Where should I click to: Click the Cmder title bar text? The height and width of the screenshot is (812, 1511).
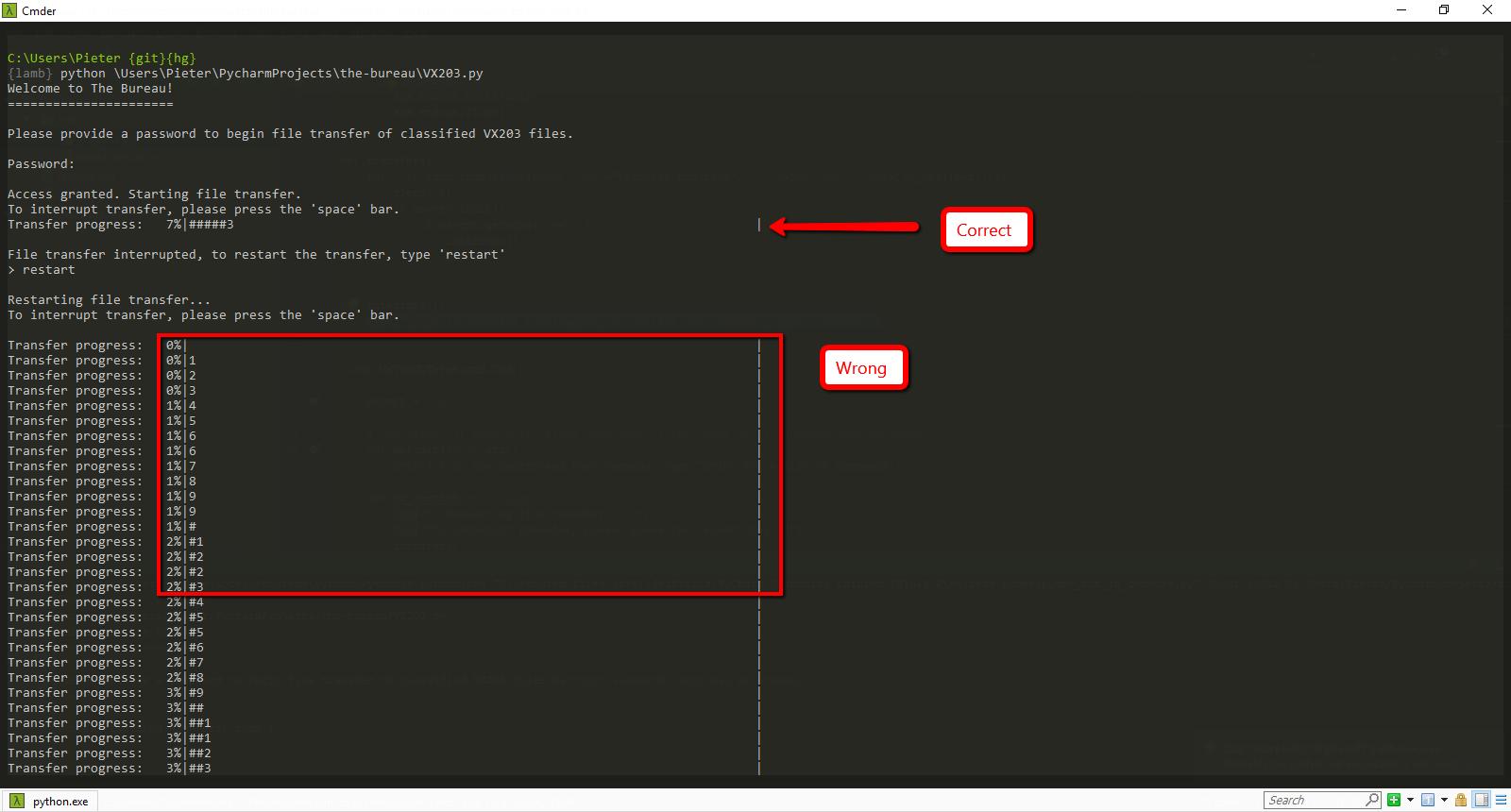pyautogui.click(x=39, y=10)
